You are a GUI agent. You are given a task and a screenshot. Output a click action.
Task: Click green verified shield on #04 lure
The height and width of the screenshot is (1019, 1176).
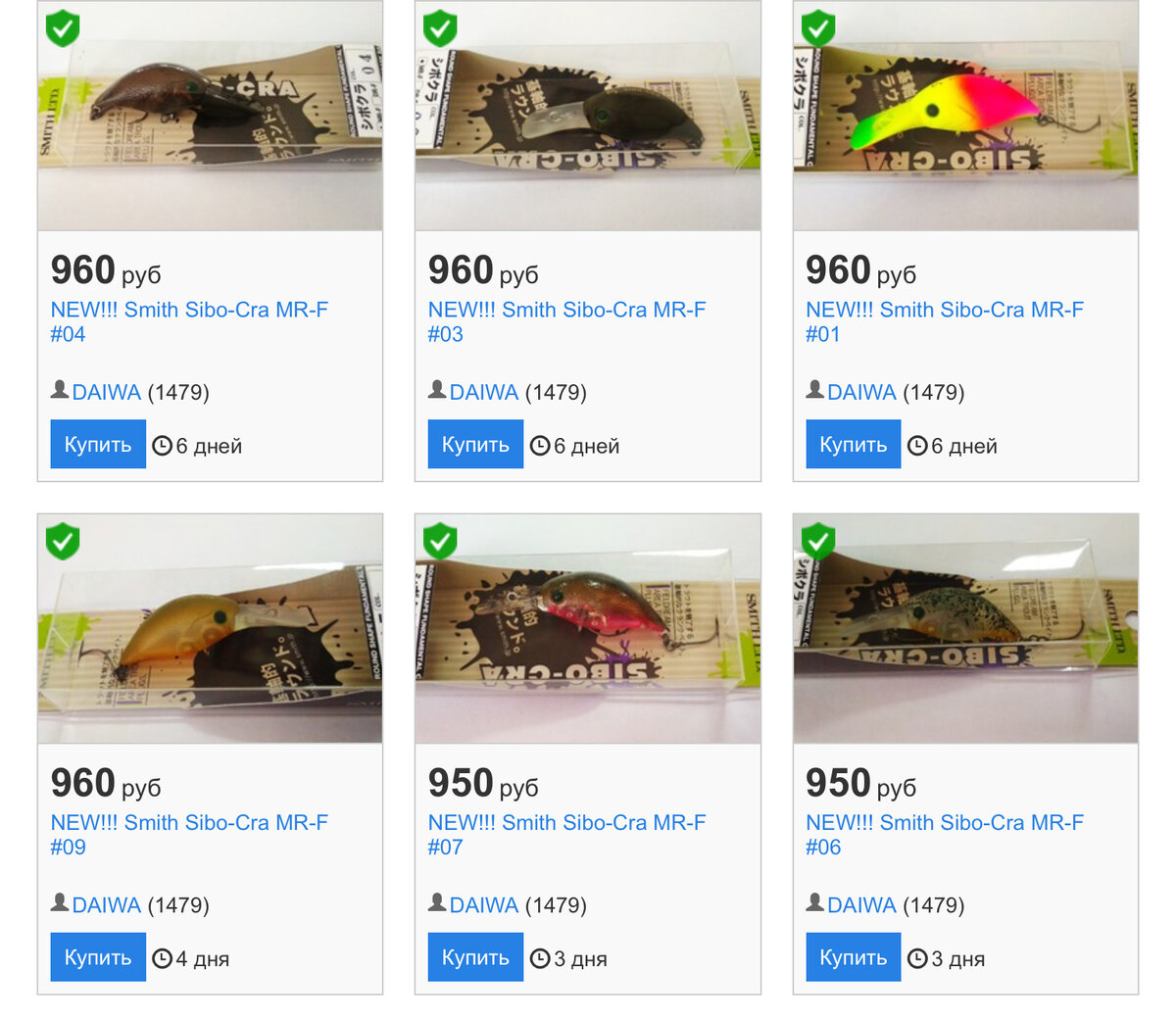pyautogui.click(x=63, y=27)
